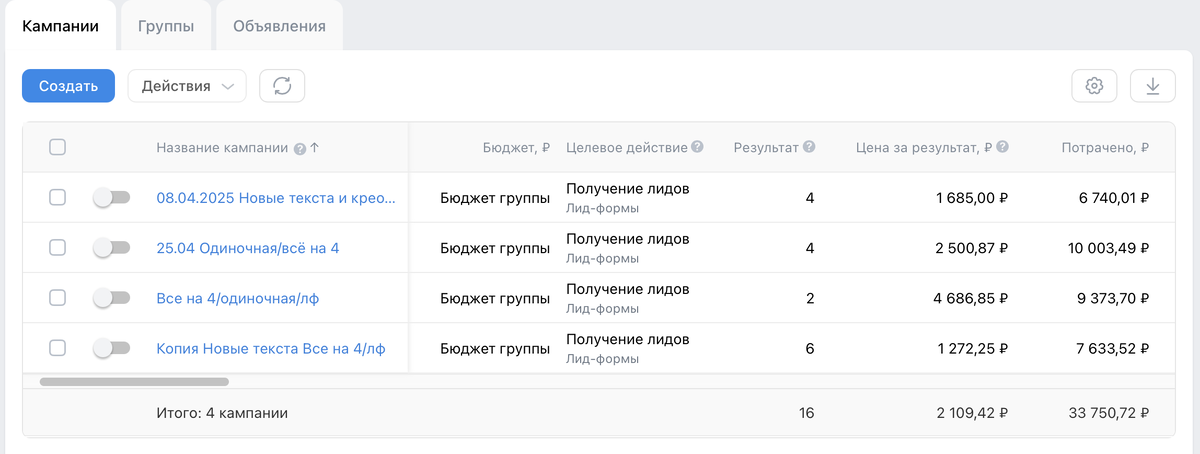The height and width of the screenshot is (454, 1200).
Task: Open campaign 08.04.2025 Новые текста link
Action: tap(276, 198)
